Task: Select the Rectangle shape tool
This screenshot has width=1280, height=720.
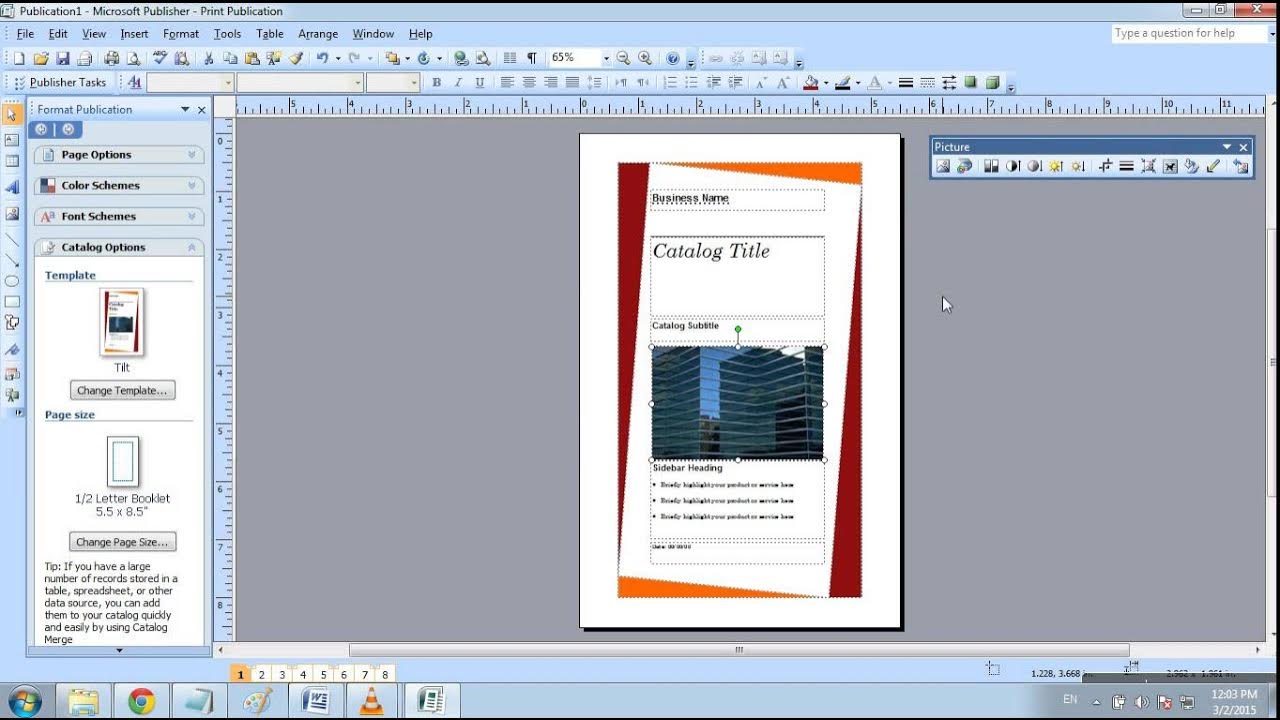Action: pos(12,301)
